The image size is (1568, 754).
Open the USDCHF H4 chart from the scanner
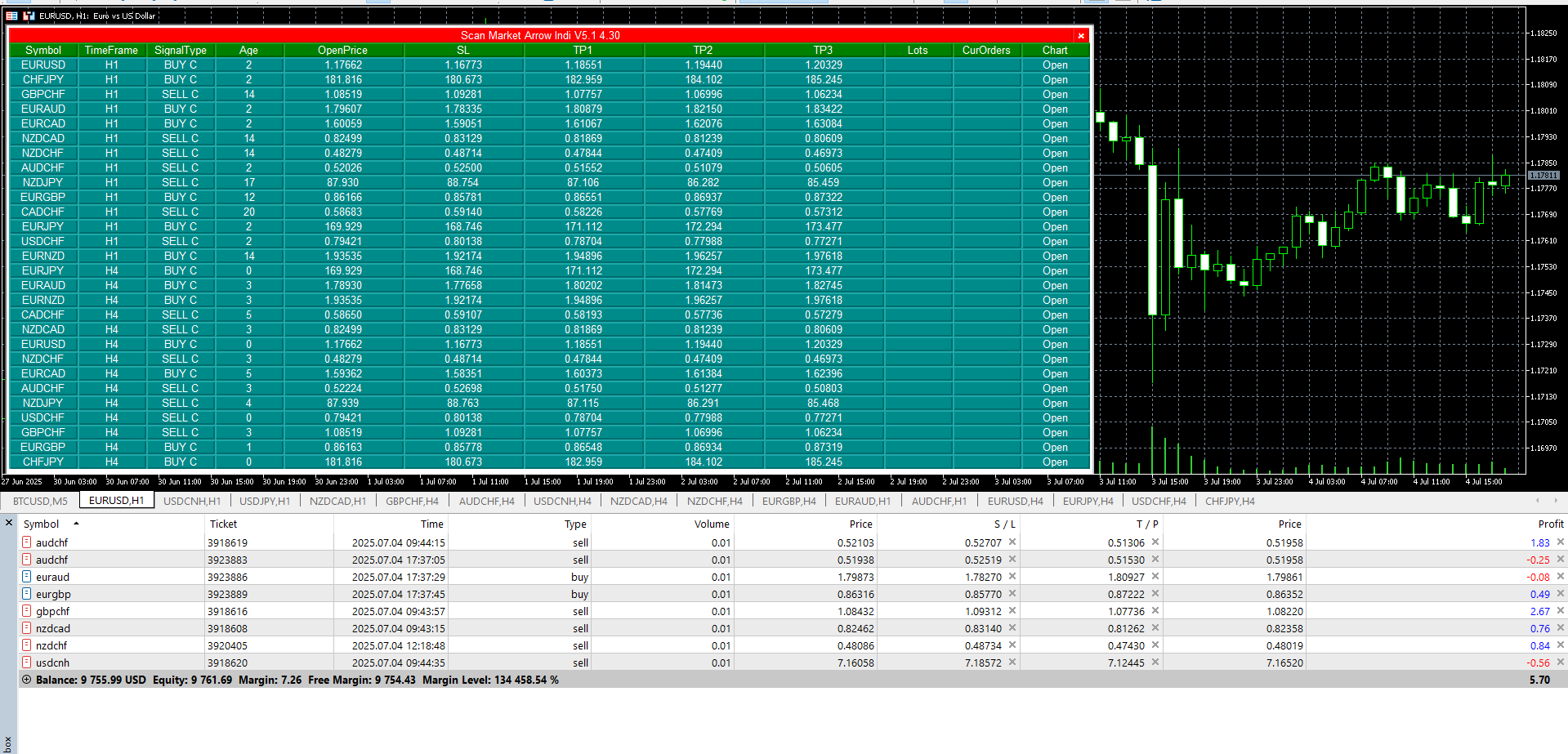coord(1055,418)
